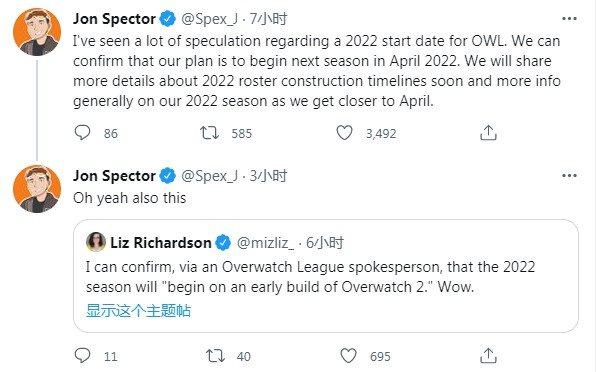Screen dimensions: 597x372
Task: Open Jon Spector's avatar on the second tweet
Action: pos(37,189)
